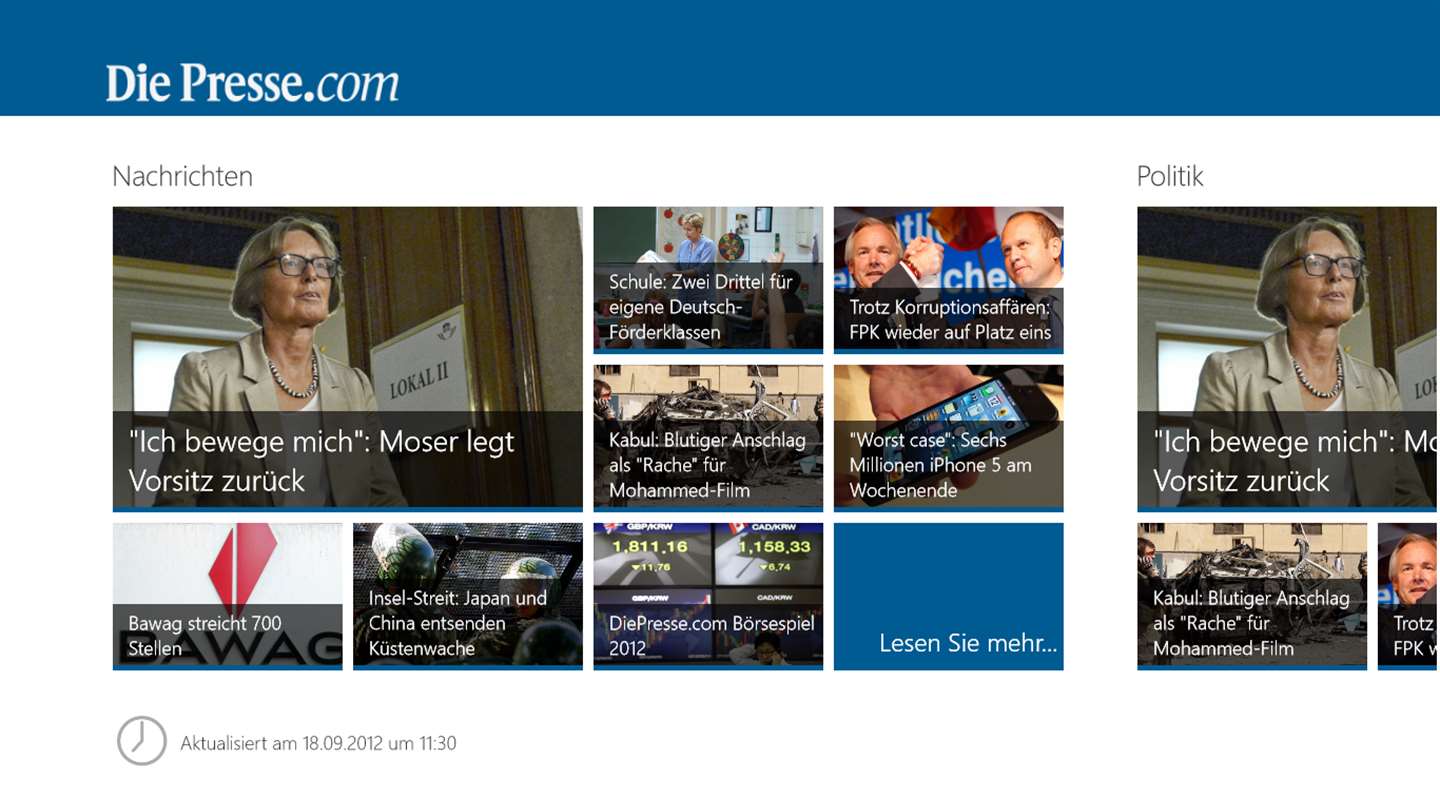This screenshot has height=810, width=1440.
Task: Open Kabul Anschlag article in Politik section
Action: point(1252,596)
